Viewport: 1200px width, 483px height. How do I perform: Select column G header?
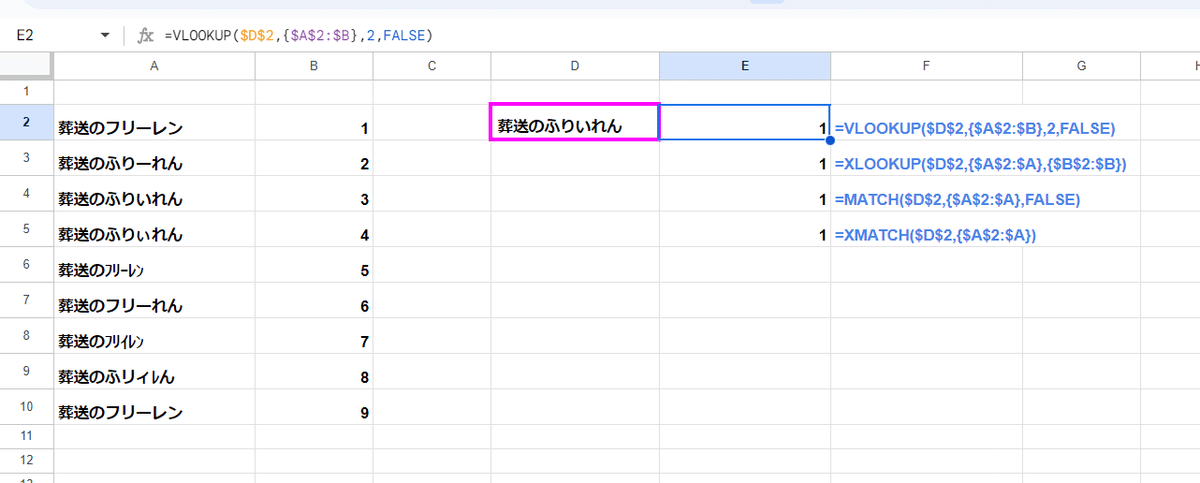click(x=1081, y=65)
